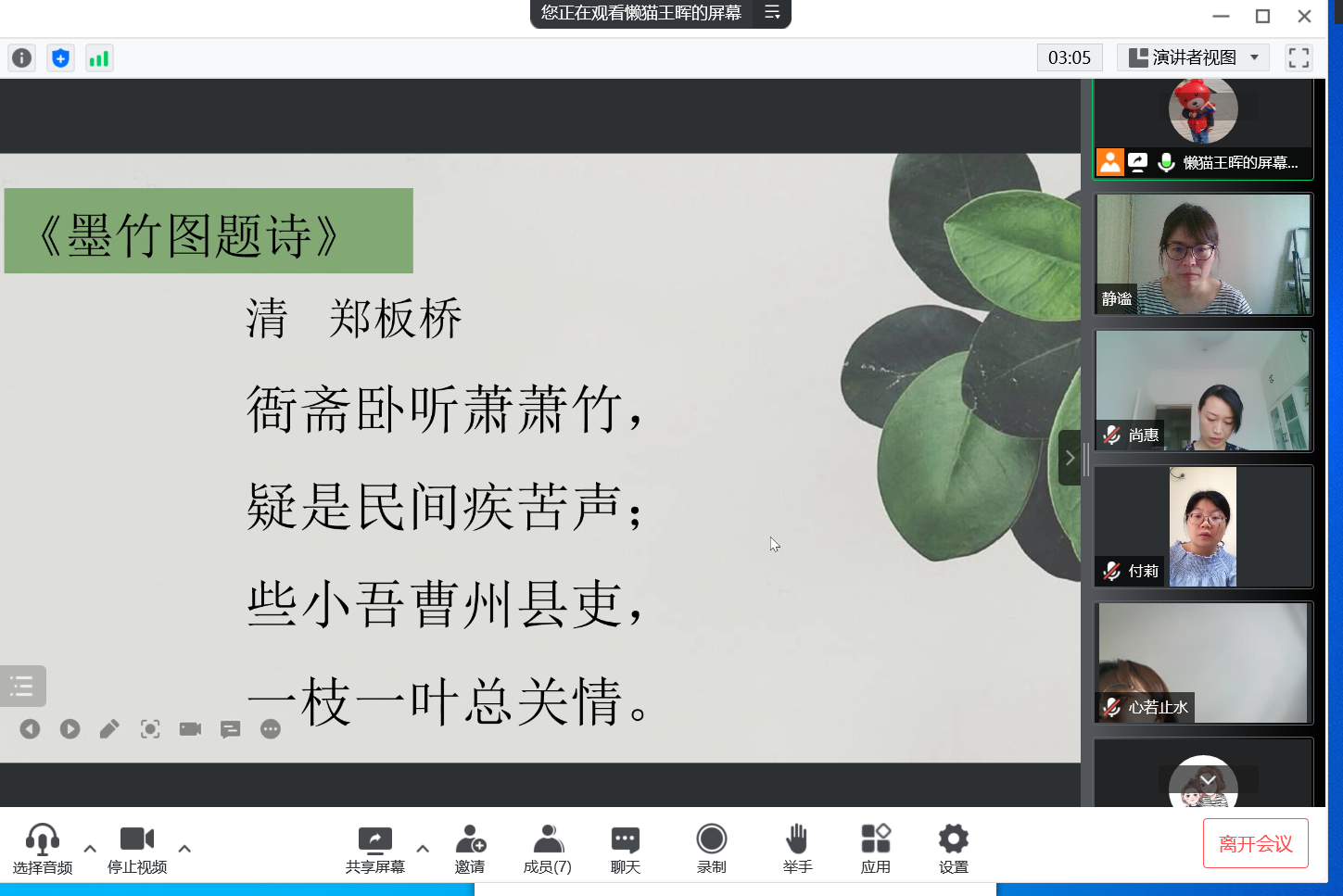
Task: Start 录制 recording
Action: [x=712, y=849]
